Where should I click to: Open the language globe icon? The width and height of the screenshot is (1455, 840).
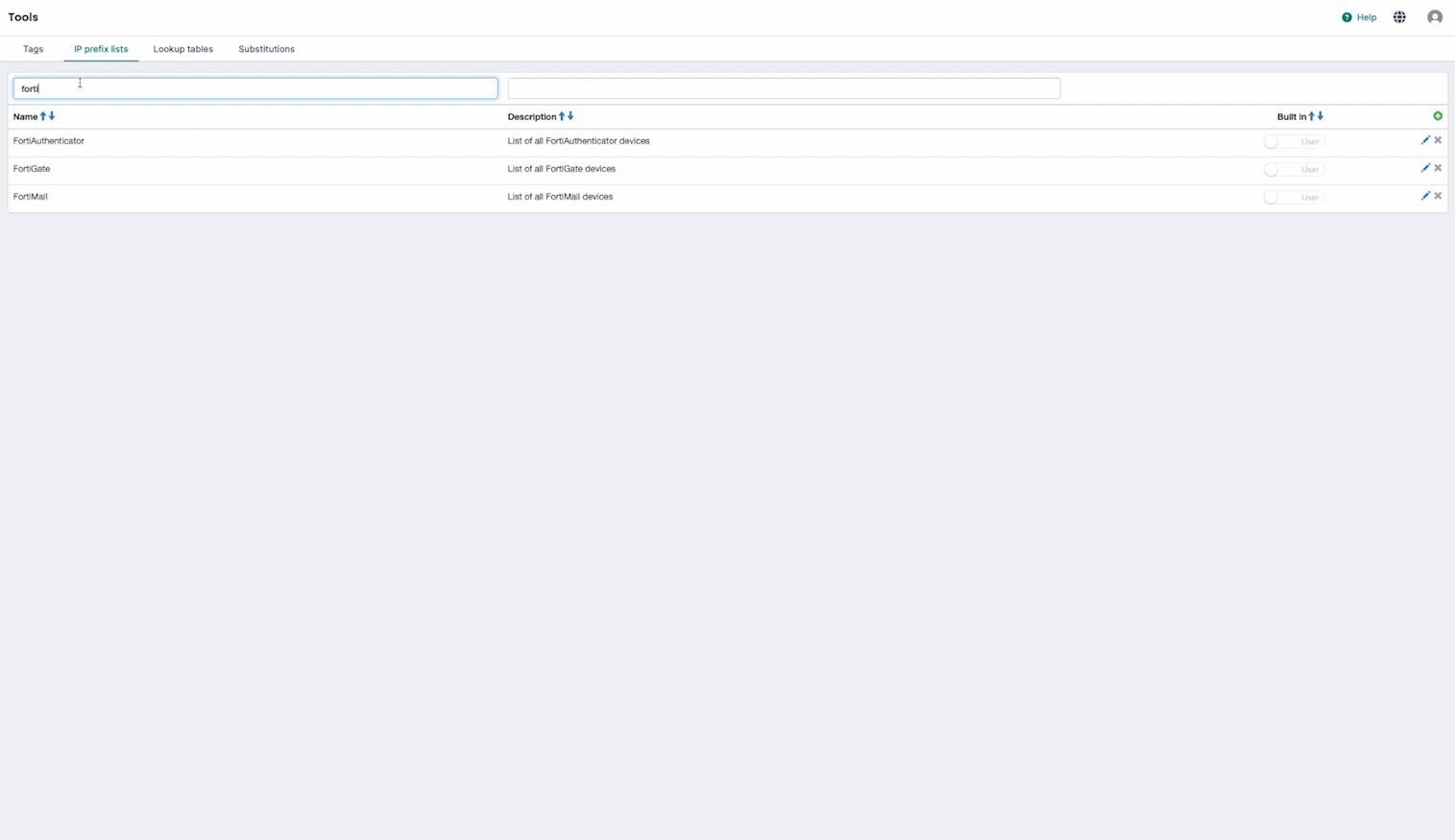[x=1399, y=17]
